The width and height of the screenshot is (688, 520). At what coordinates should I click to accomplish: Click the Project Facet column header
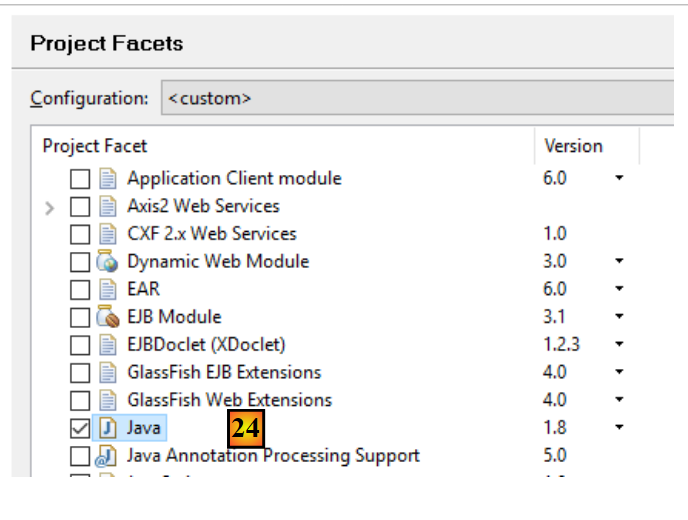tap(95, 146)
